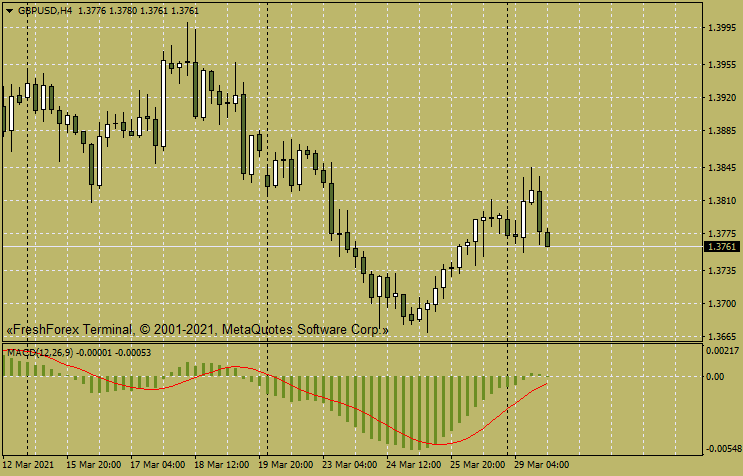
Task: Click the 23 Mar 04:00 time label
Action: coord(349,465)
